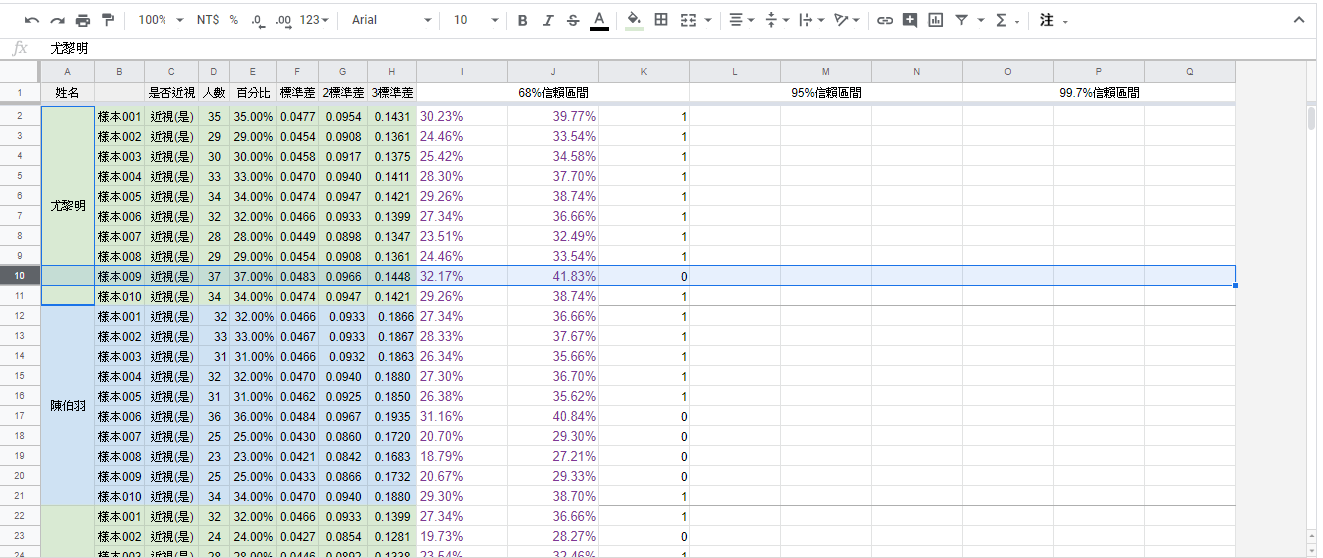The width and height of the screenshot is (1323, 558).
Task: Open the fill color picker
Action: (634, 20)
